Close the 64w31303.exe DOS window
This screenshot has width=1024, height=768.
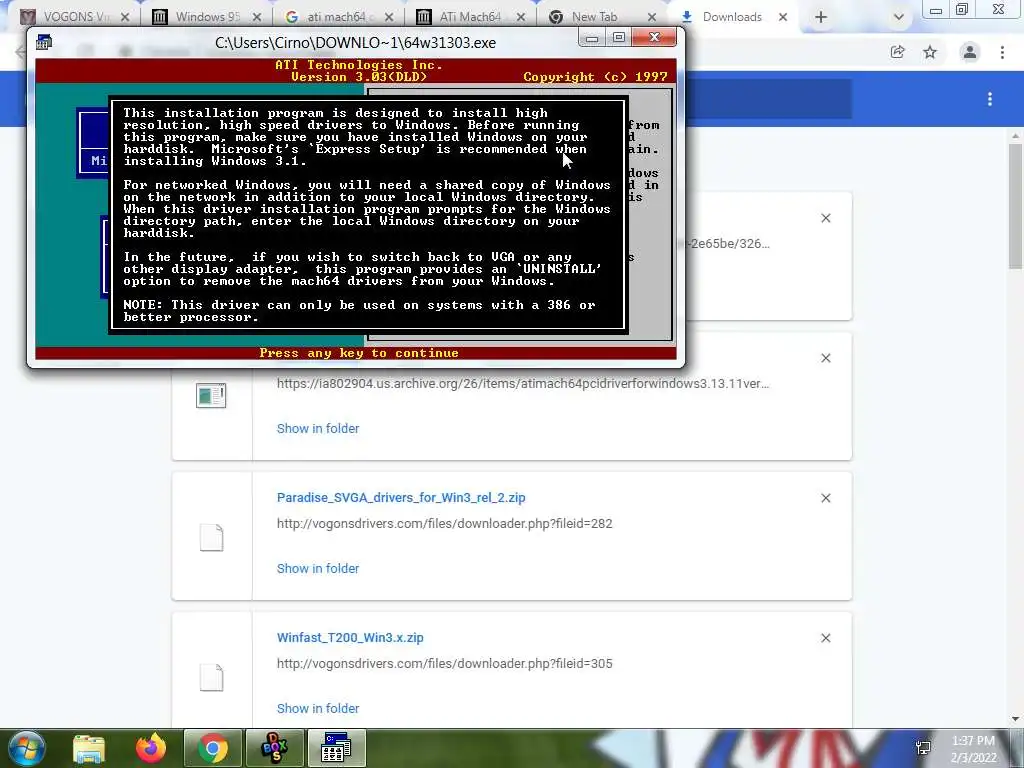click(654, 37)
